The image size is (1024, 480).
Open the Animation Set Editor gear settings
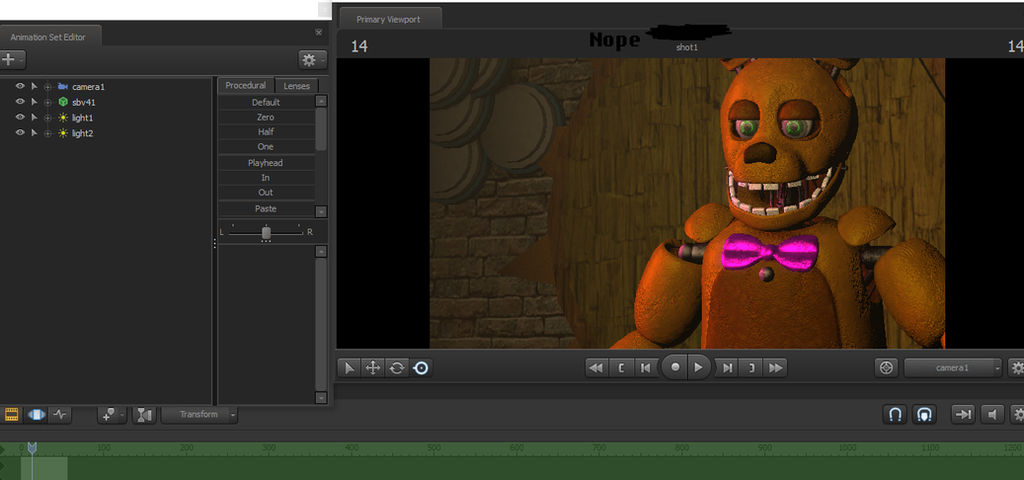tap(312, 59)
